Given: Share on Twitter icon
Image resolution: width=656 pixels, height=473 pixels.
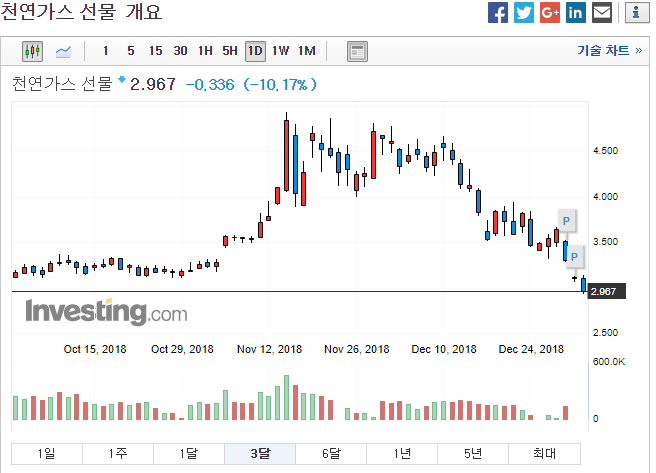Looking at the screenshot, I should pos(524,13).
